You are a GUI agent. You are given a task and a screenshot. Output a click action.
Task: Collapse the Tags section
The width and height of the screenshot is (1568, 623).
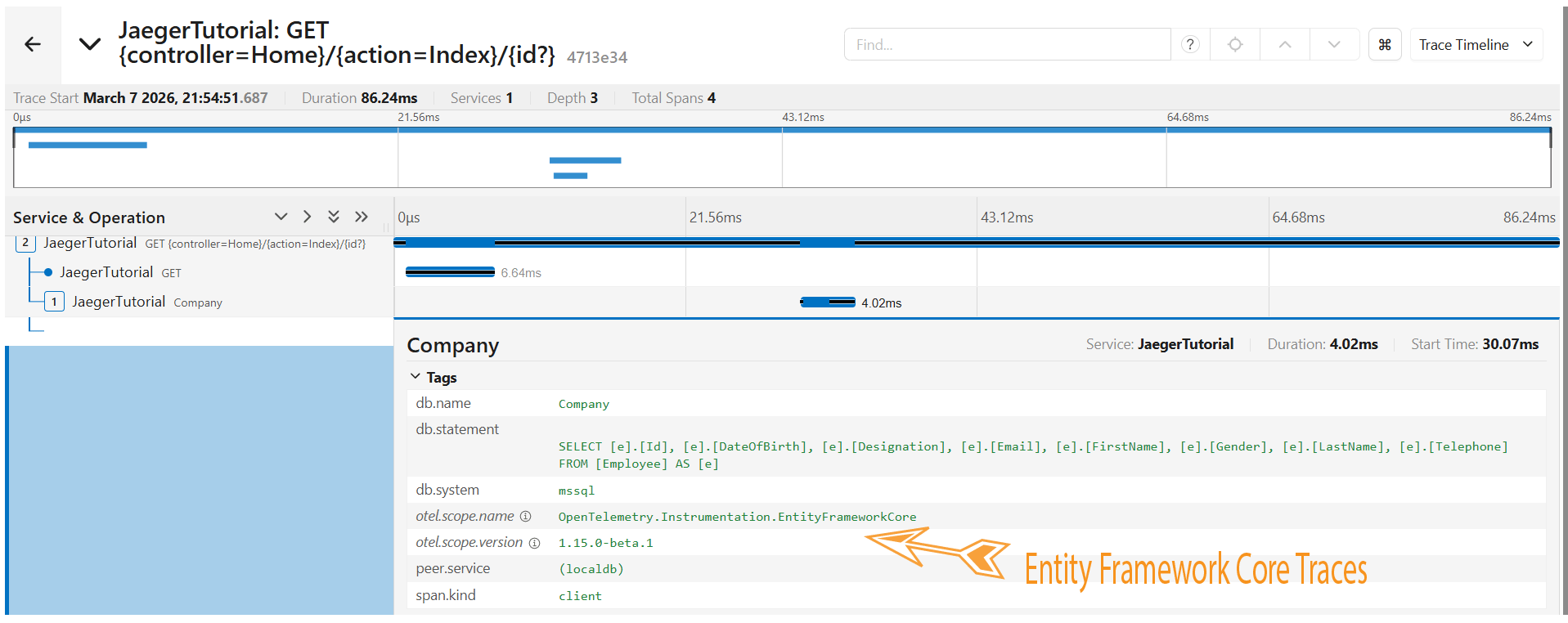416,377
